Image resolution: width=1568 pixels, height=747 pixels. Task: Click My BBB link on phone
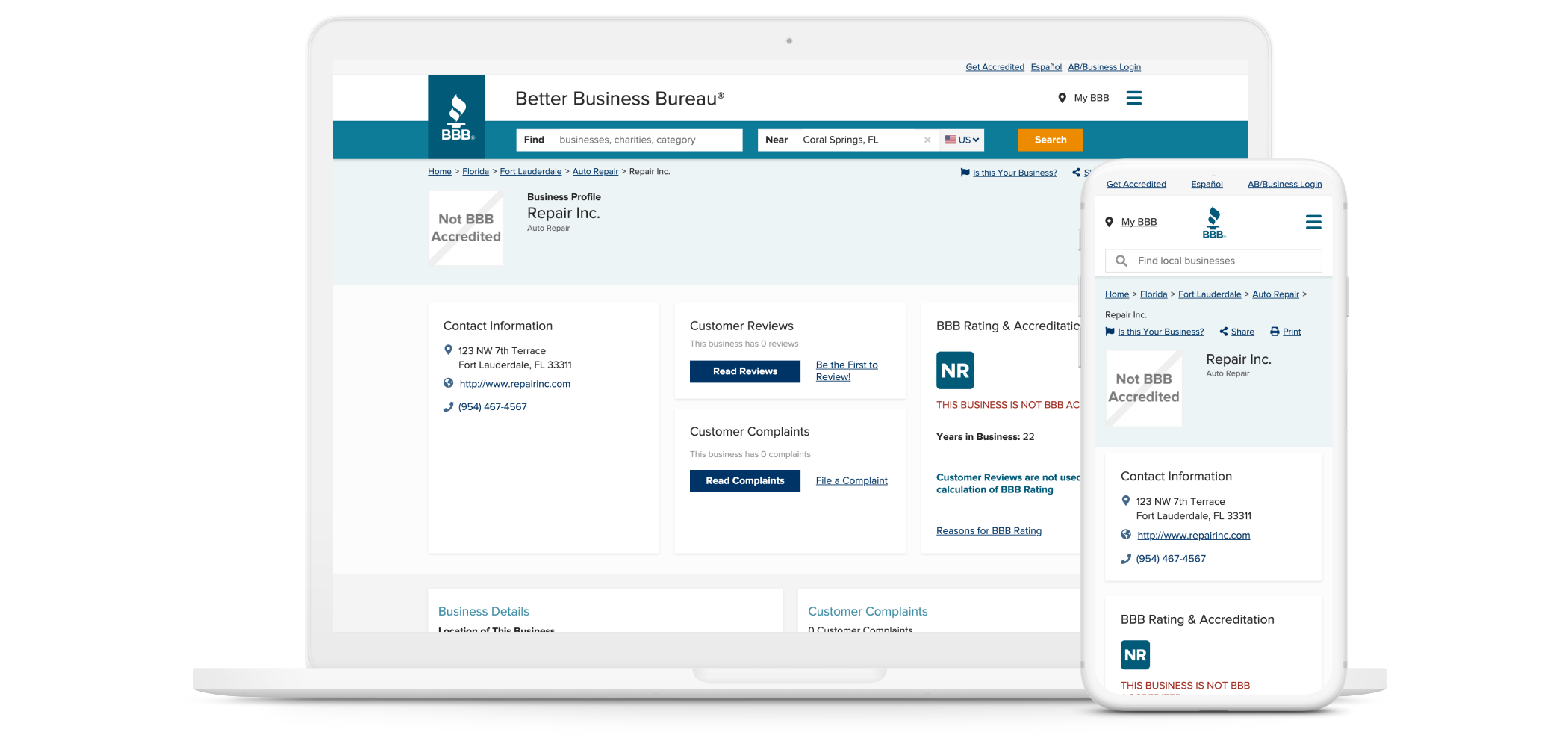click(1139, 222)
